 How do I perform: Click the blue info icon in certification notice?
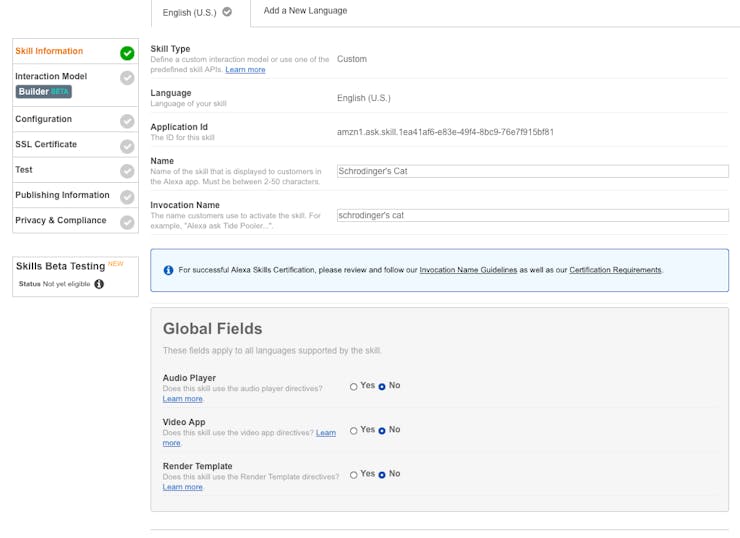[x=168, y=270]
